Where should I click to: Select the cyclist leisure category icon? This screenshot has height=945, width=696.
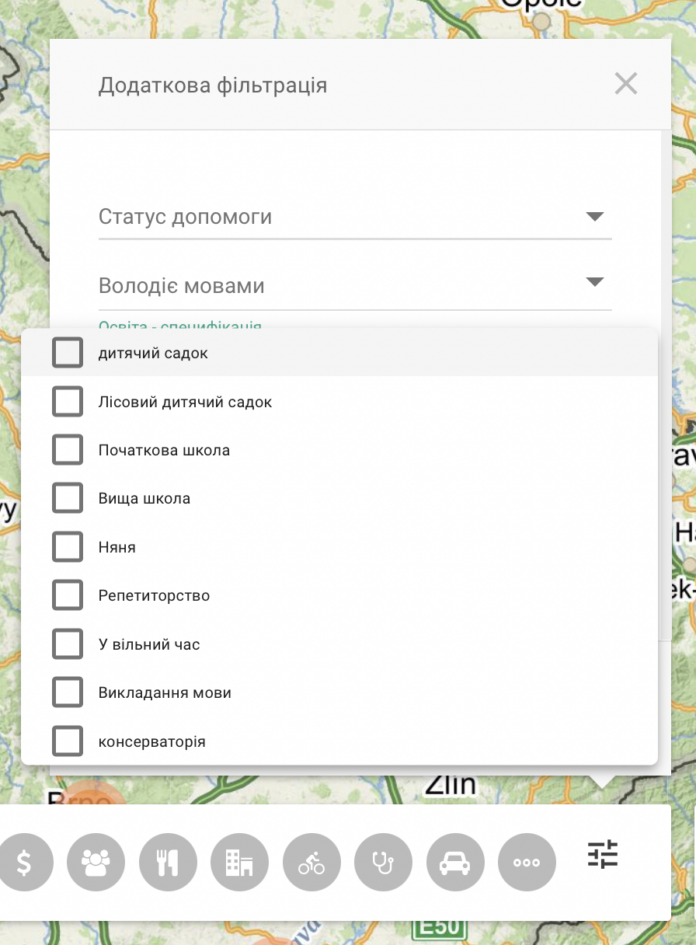(x=312, y=862)
